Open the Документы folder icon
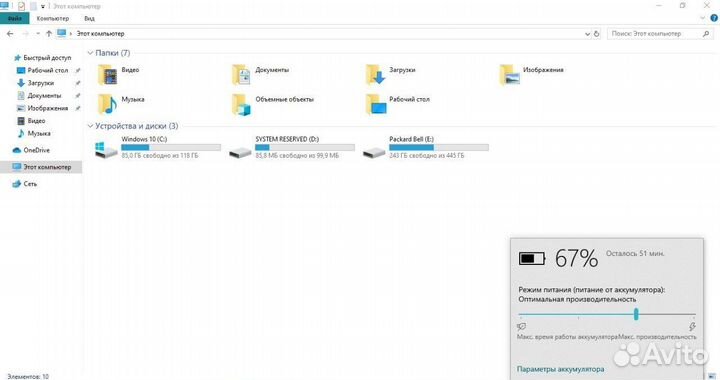Screen dimensions: 720x380 [x=242, y=75]
